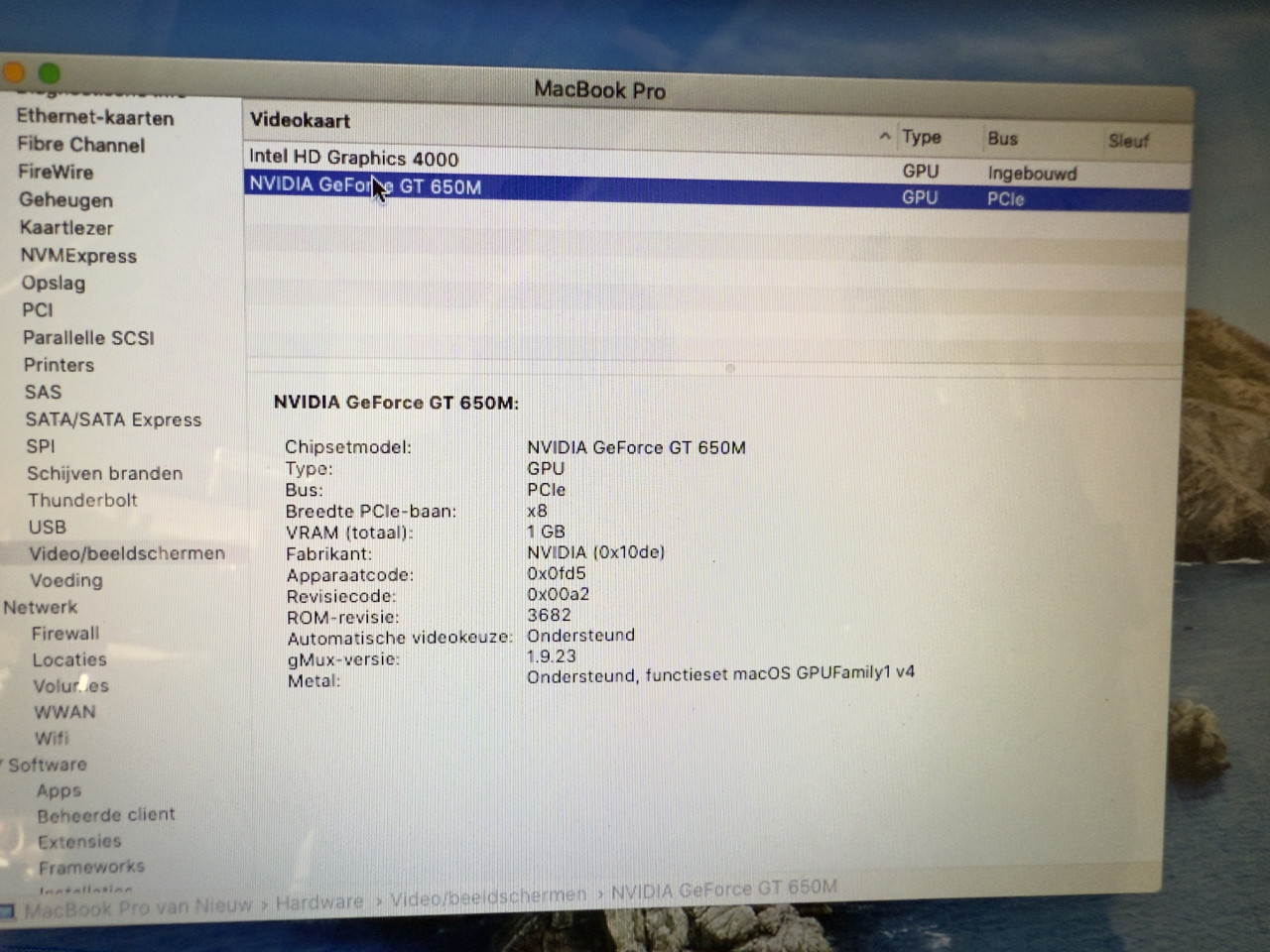This screenshot has width=1270, height=952.
Task: Click Video/beeldschermen in the path bar
Action: 488,896
